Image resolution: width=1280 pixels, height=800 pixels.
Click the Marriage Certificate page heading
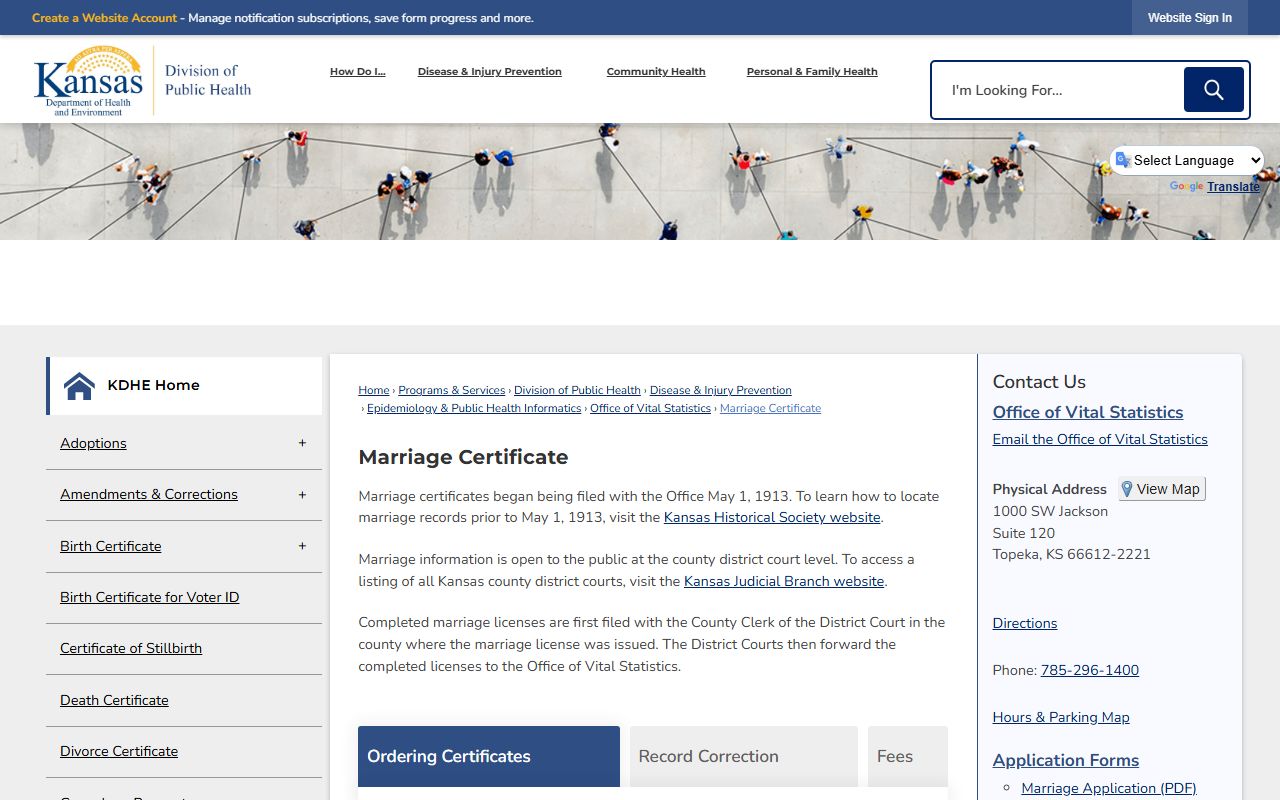(463, 457)
